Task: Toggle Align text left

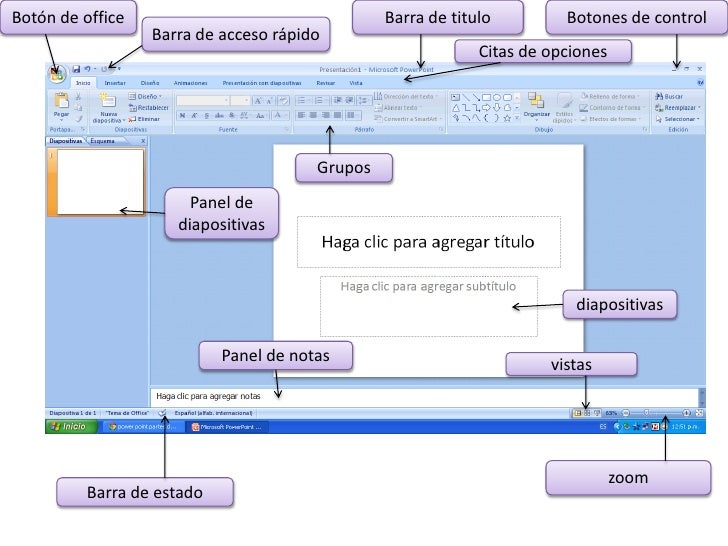Action: tap(301, 115)
